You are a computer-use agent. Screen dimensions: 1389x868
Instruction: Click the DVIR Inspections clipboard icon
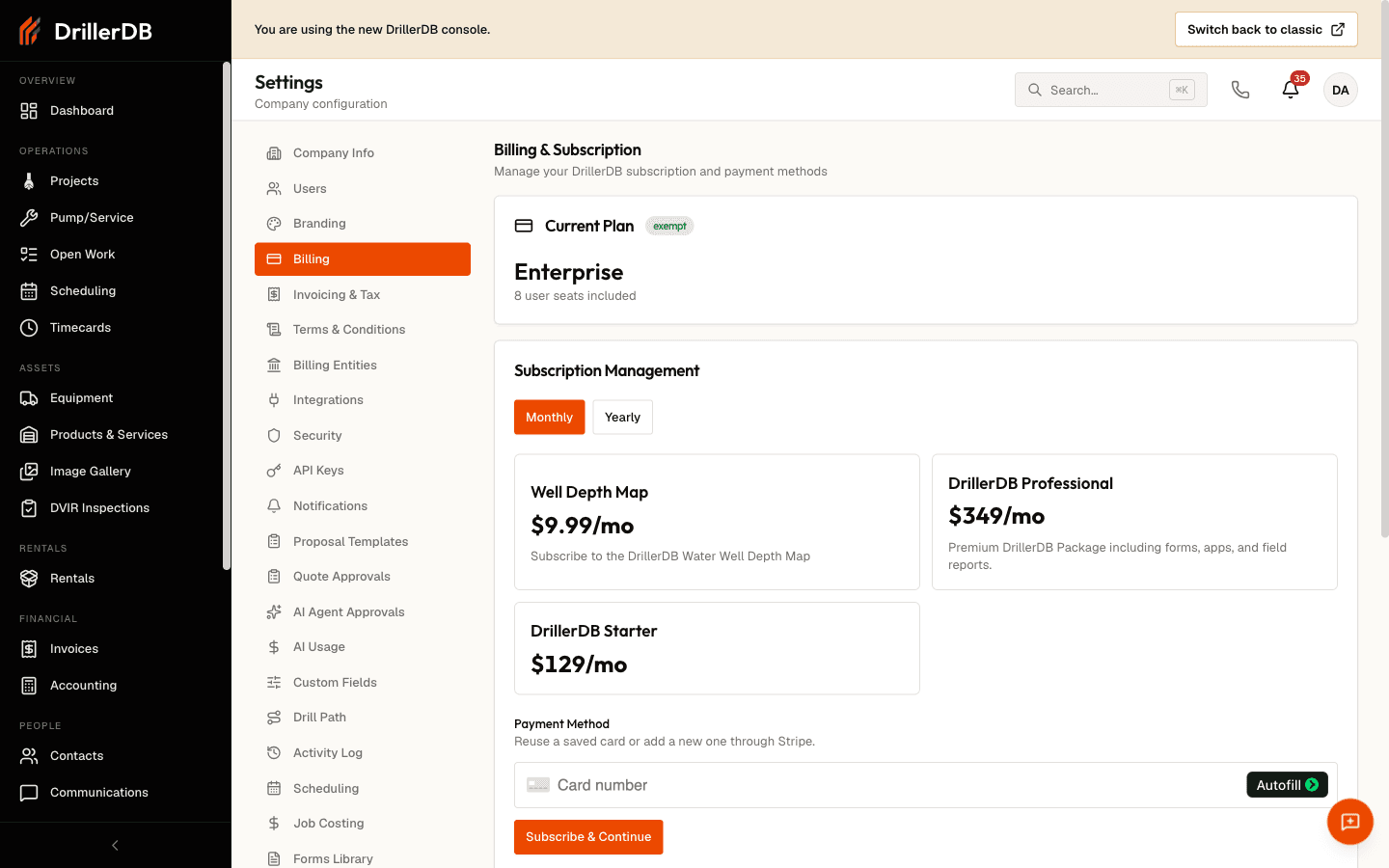29,508
